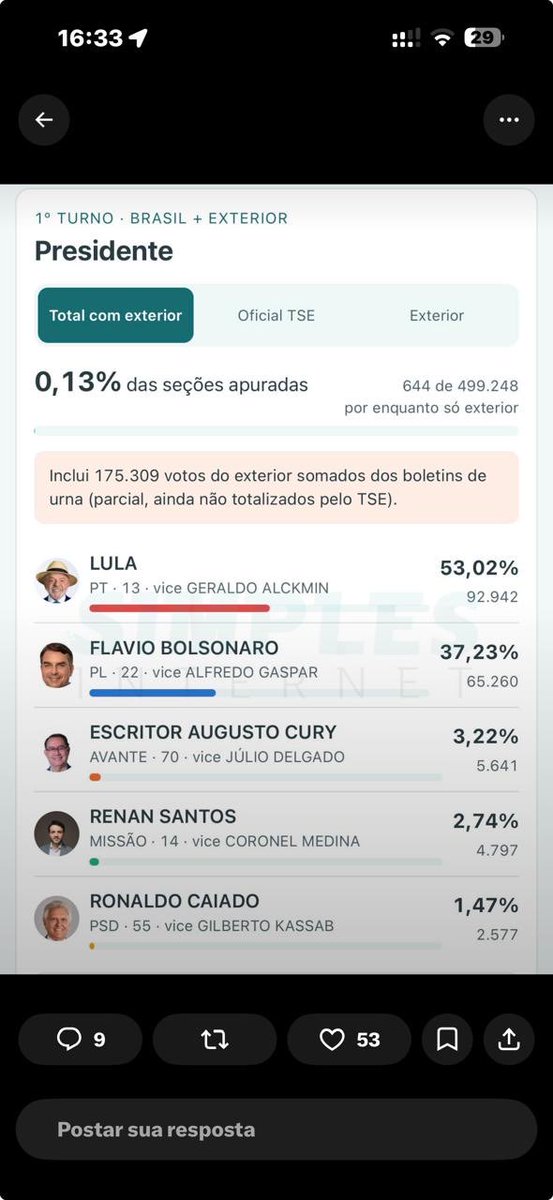
Task: Select the Total com exterior tab
Action: point(116,315)
